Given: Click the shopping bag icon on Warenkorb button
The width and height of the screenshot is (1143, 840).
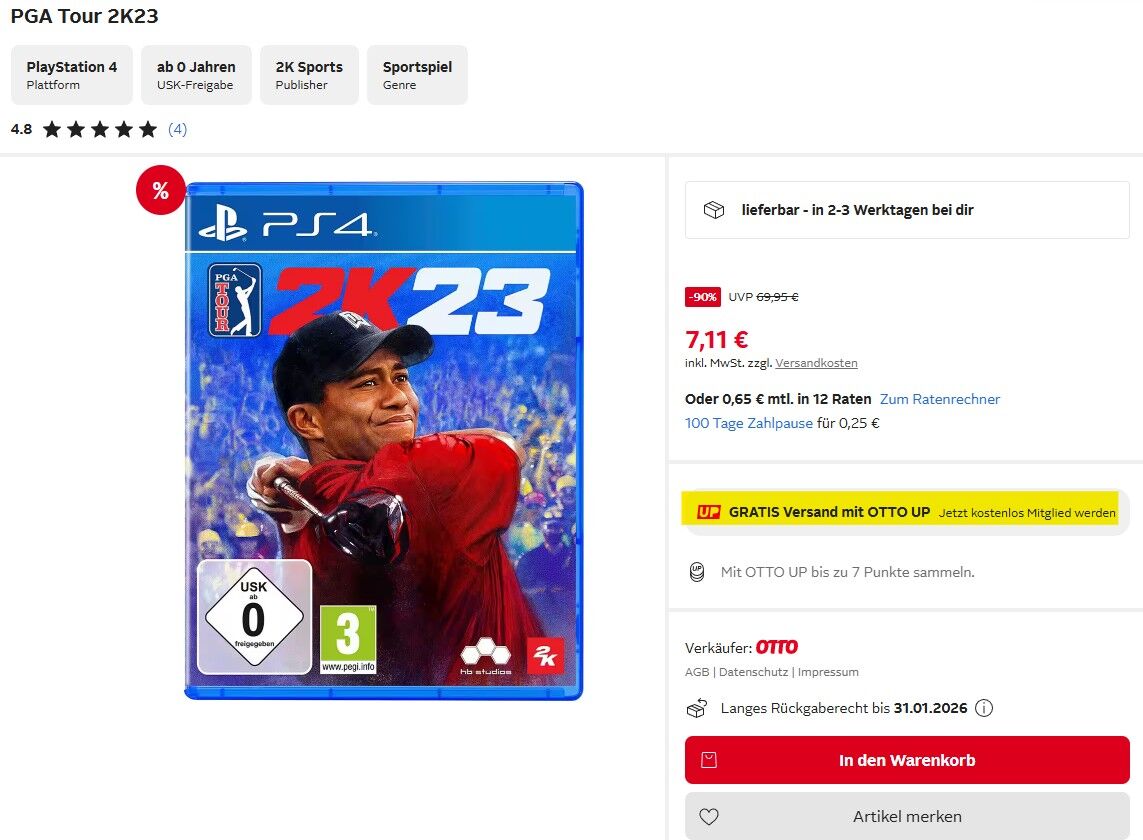Looking at the screenshot, I should (709, 760).
